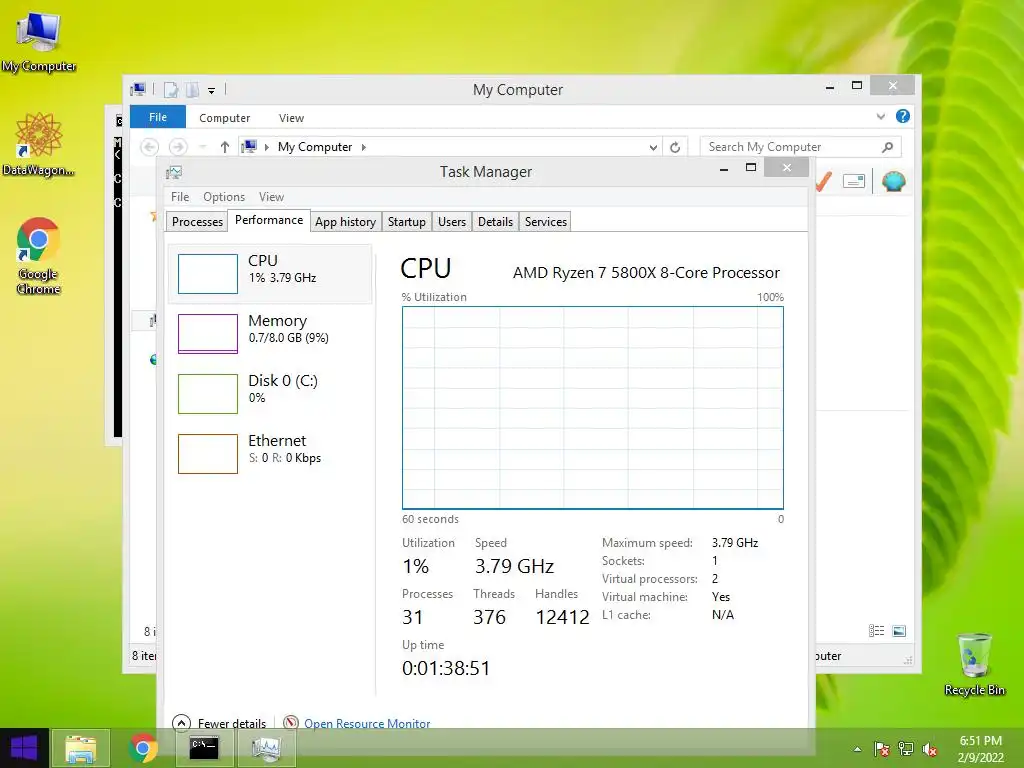
Task: Refresh the My Computer window
Action: pyautogui.click(x=675, y=147)
